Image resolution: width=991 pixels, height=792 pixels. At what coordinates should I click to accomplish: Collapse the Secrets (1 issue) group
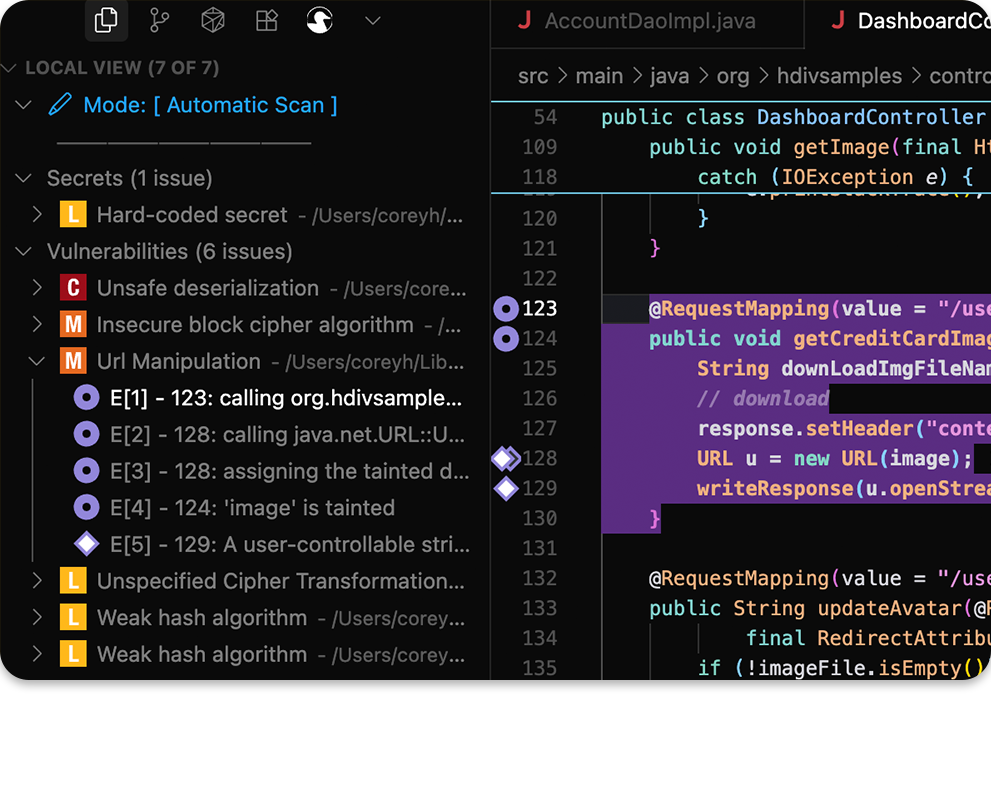click(x=23, y=178)
